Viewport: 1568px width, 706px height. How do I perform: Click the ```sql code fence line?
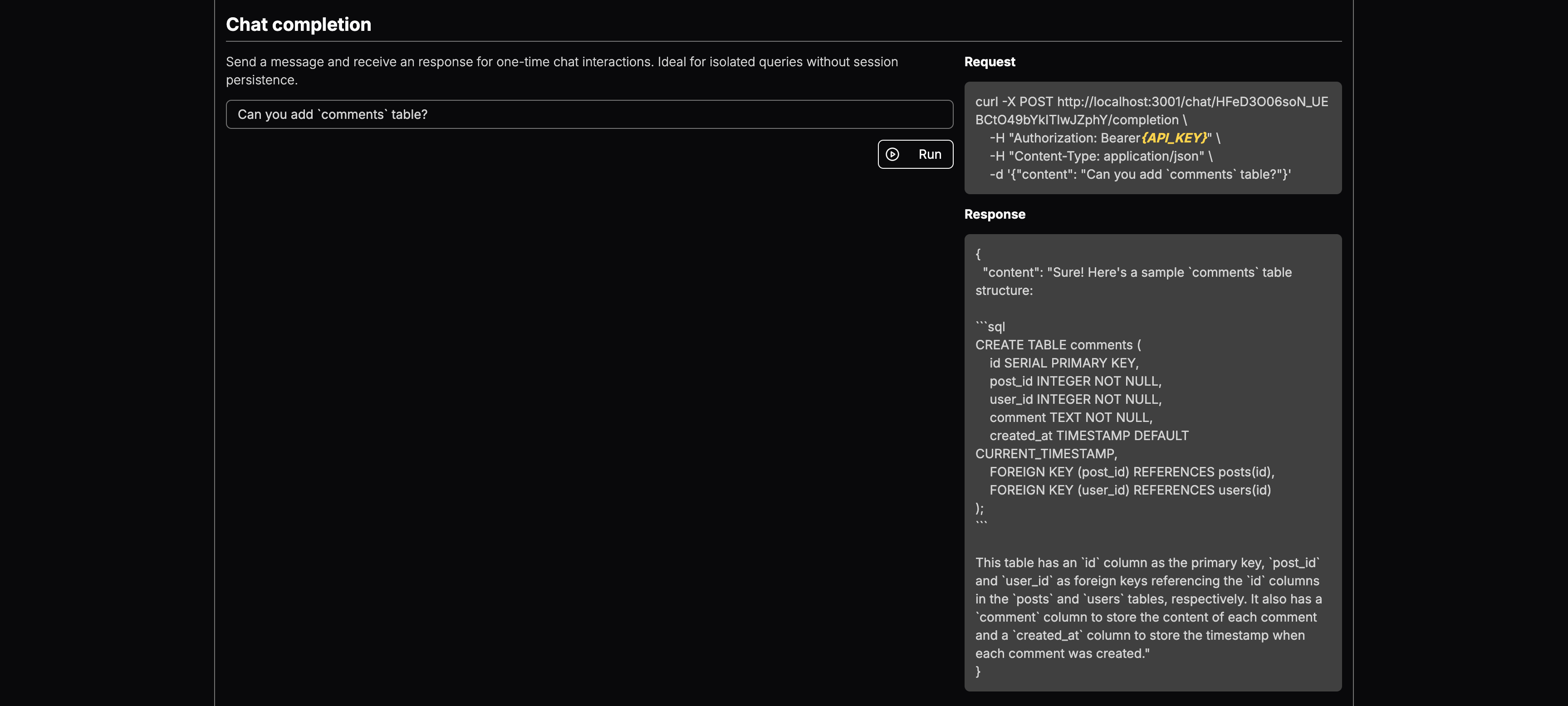pos(990,327)
